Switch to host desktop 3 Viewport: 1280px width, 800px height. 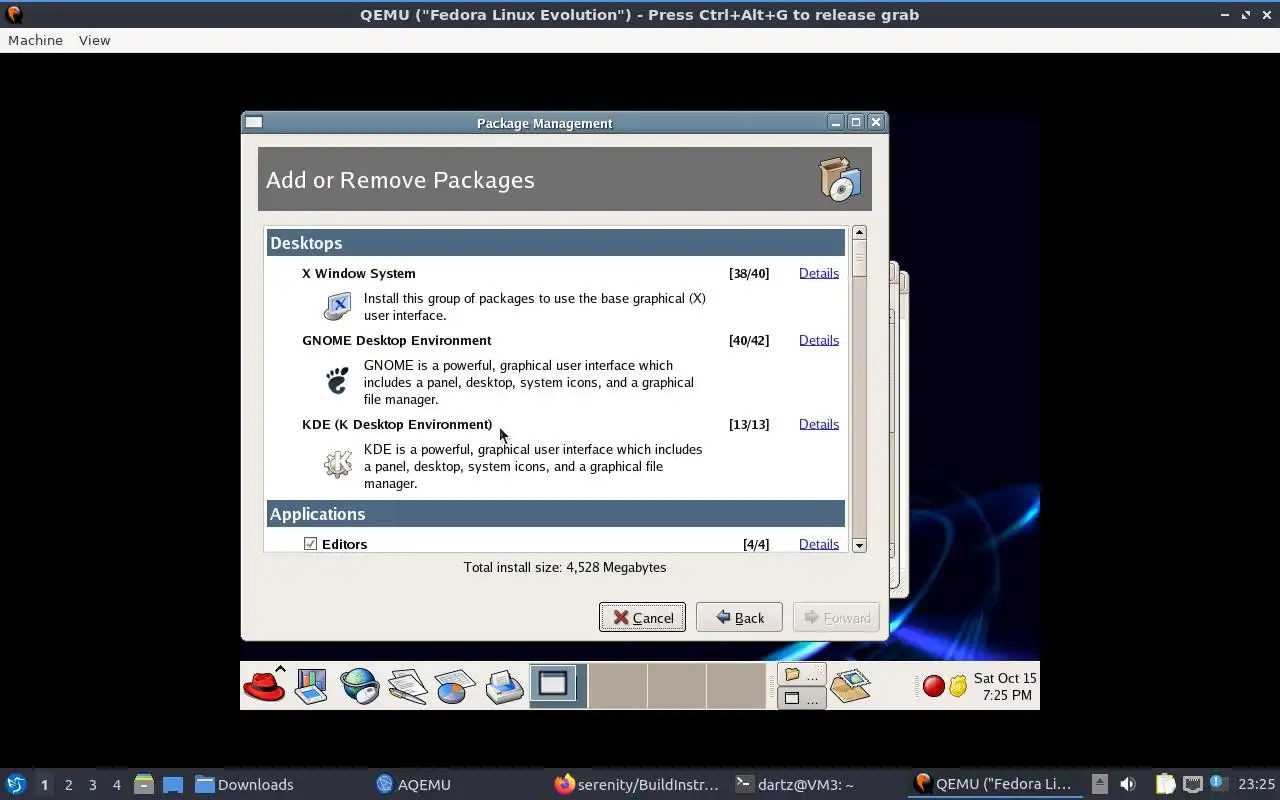[x=92, y=784]
